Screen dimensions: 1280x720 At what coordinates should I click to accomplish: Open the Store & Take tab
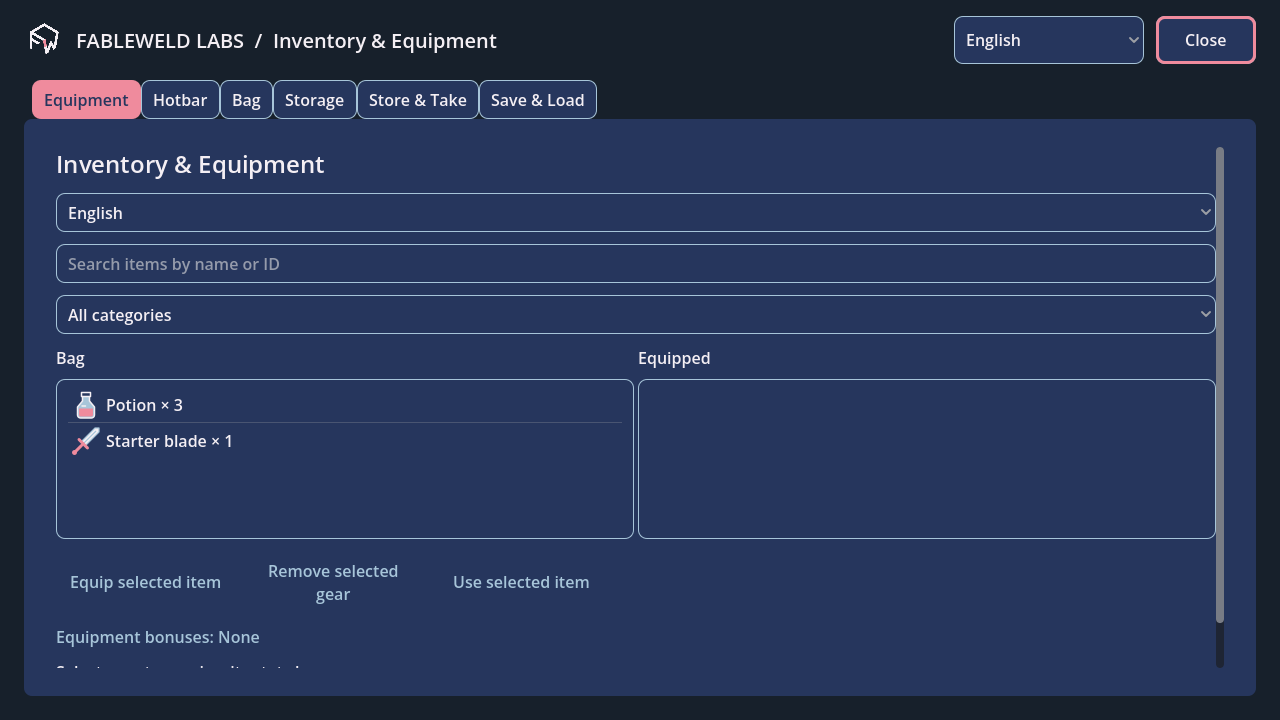(x=418, y=100)
